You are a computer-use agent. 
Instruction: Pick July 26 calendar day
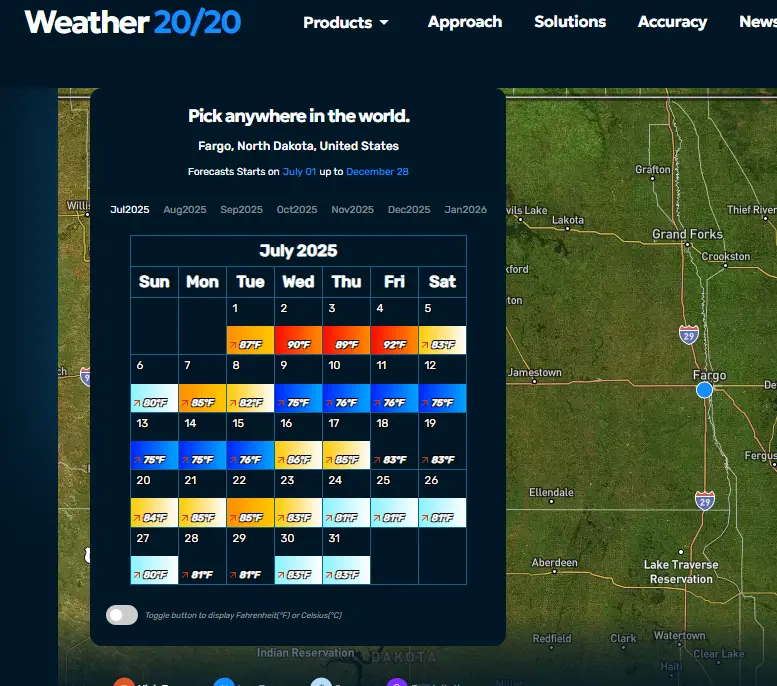tap(443, 499)
